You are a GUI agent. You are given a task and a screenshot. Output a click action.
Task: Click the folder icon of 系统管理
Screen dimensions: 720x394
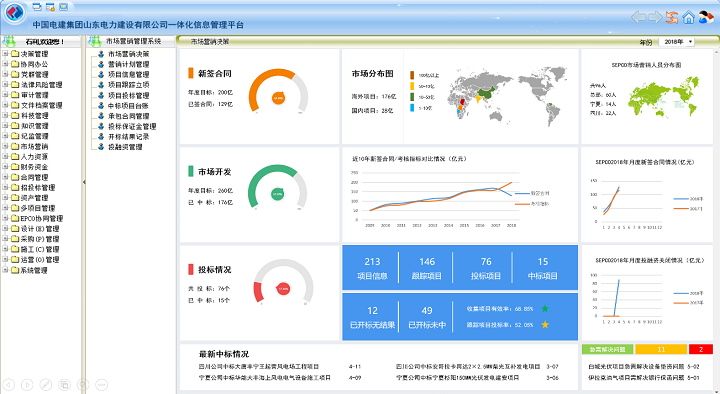tap(15, 270)
